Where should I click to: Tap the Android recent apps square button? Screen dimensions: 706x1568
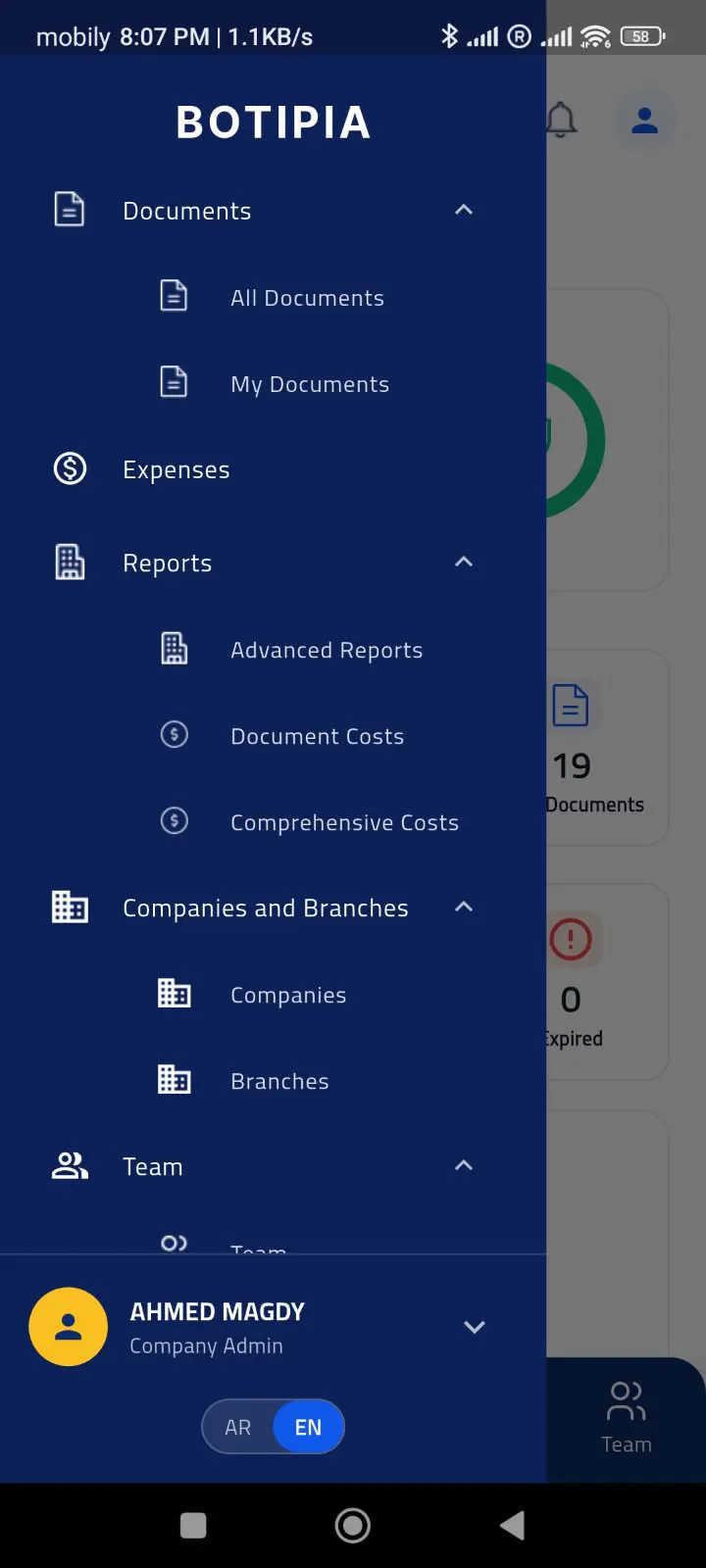click(193, 1525)
